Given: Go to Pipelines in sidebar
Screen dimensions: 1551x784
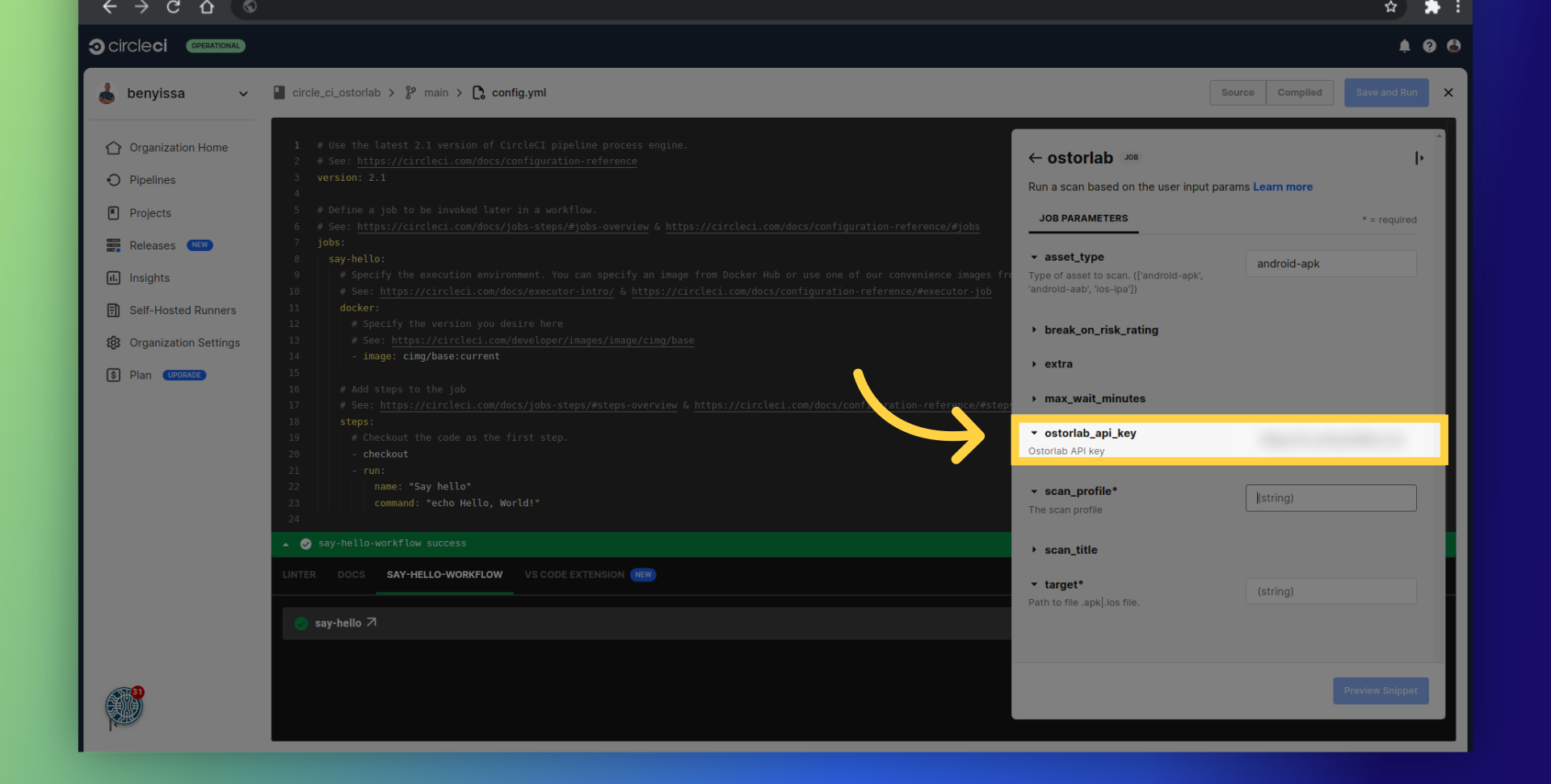Looking at the screenshot, I should 152,180.
